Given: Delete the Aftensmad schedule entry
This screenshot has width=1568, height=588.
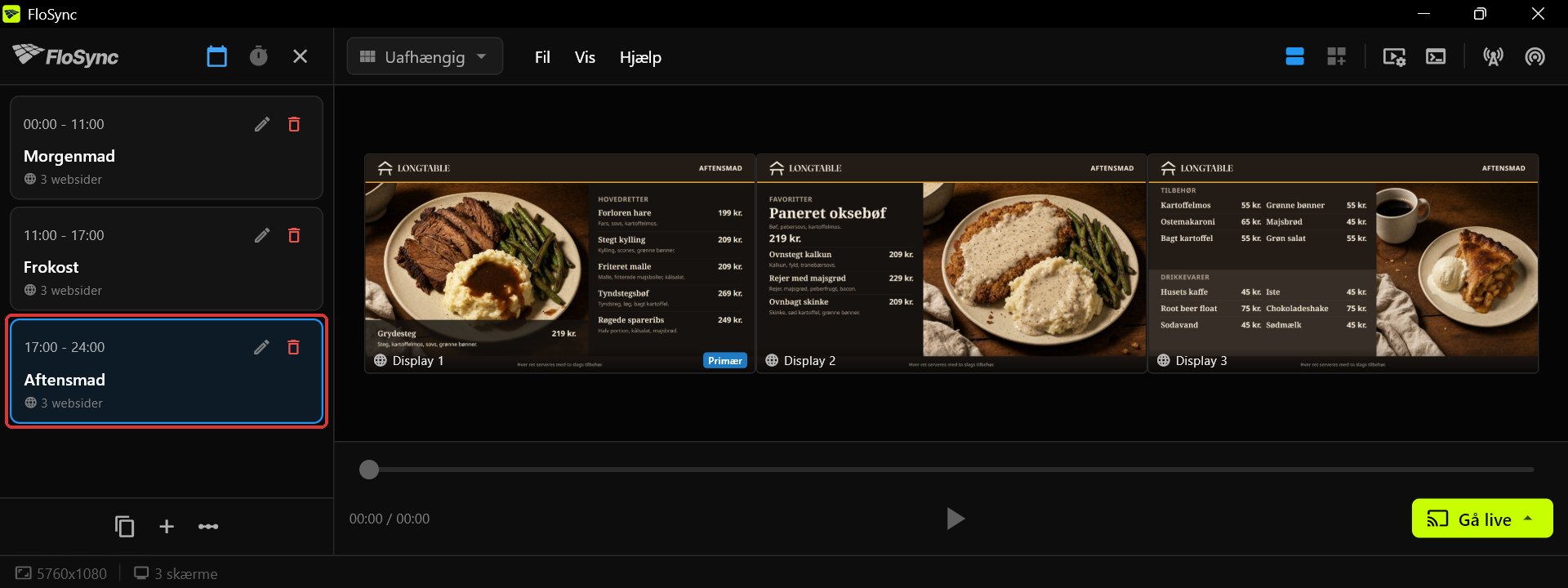Looking at the screenshot, I should coord(294,347).
